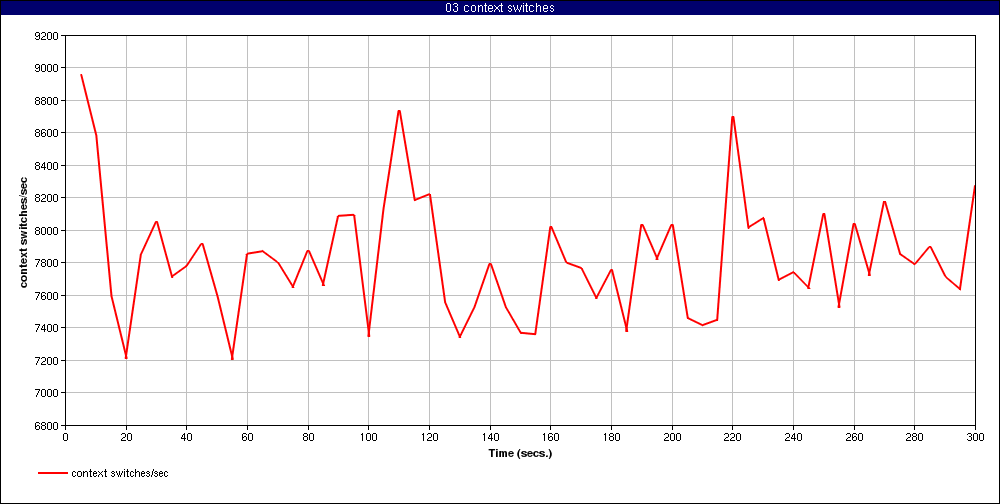Click the dip data point at 185 seconds
This screenshot has height=504, width=1000.
(x=626, y=330)
